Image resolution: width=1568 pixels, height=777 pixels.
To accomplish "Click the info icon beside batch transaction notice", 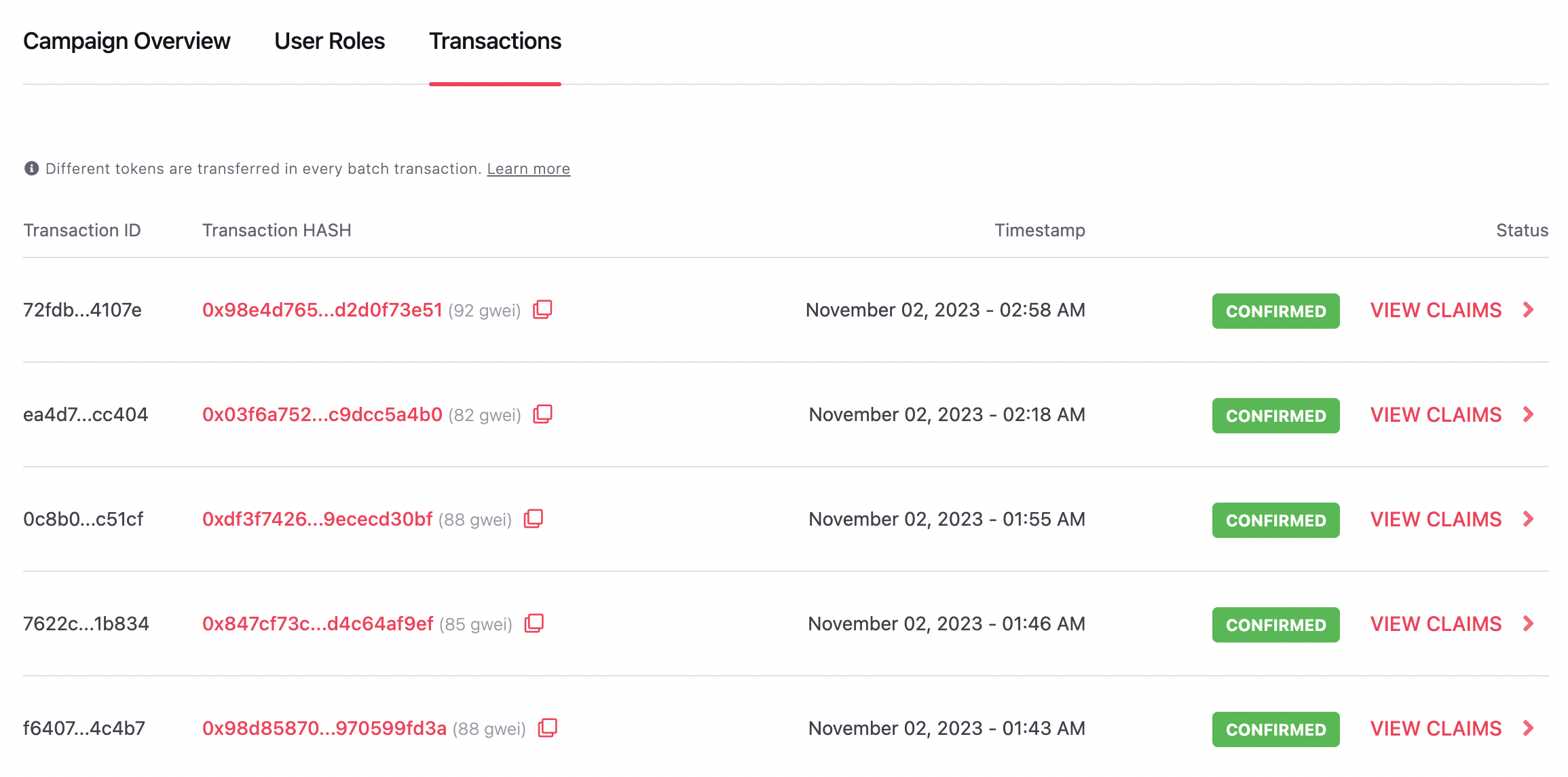I will tap(31, 168).
